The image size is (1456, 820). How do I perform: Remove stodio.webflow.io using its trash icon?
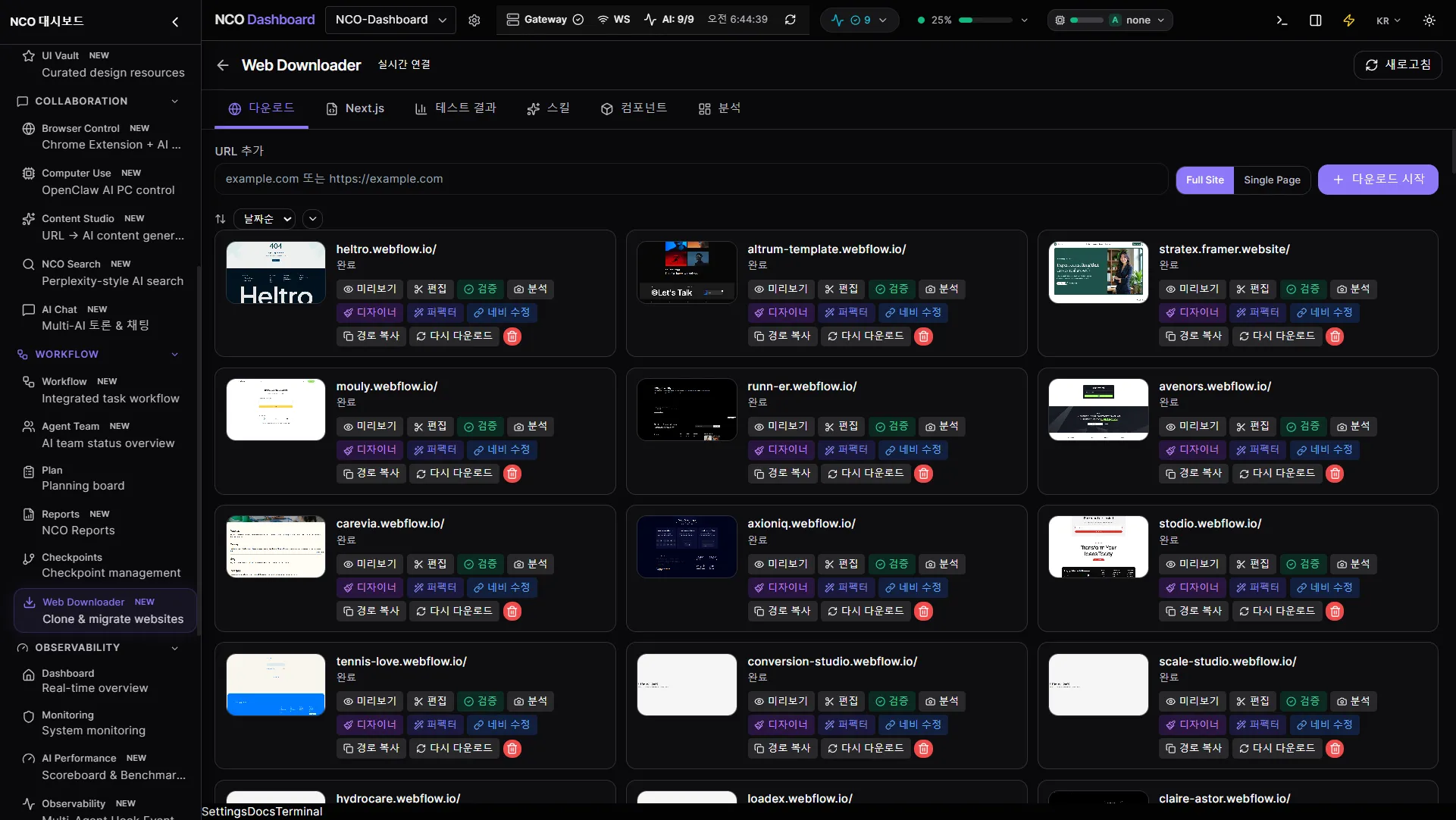tap(1335, 612)
